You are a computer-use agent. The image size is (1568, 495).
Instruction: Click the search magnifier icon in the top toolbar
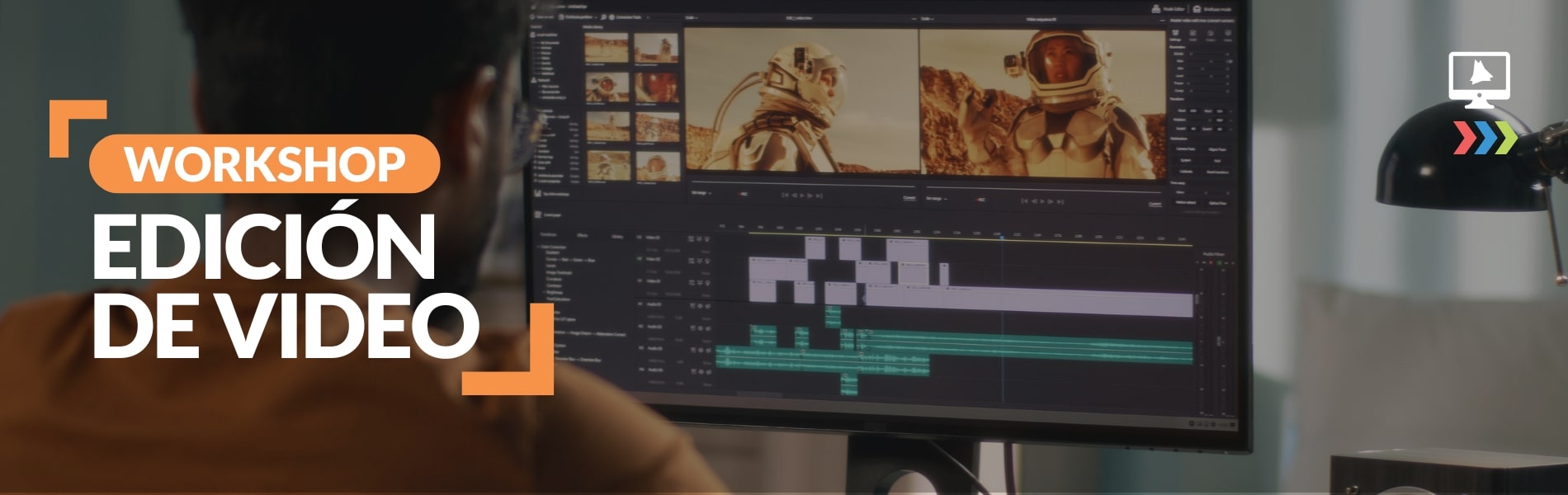pos(604,16)
